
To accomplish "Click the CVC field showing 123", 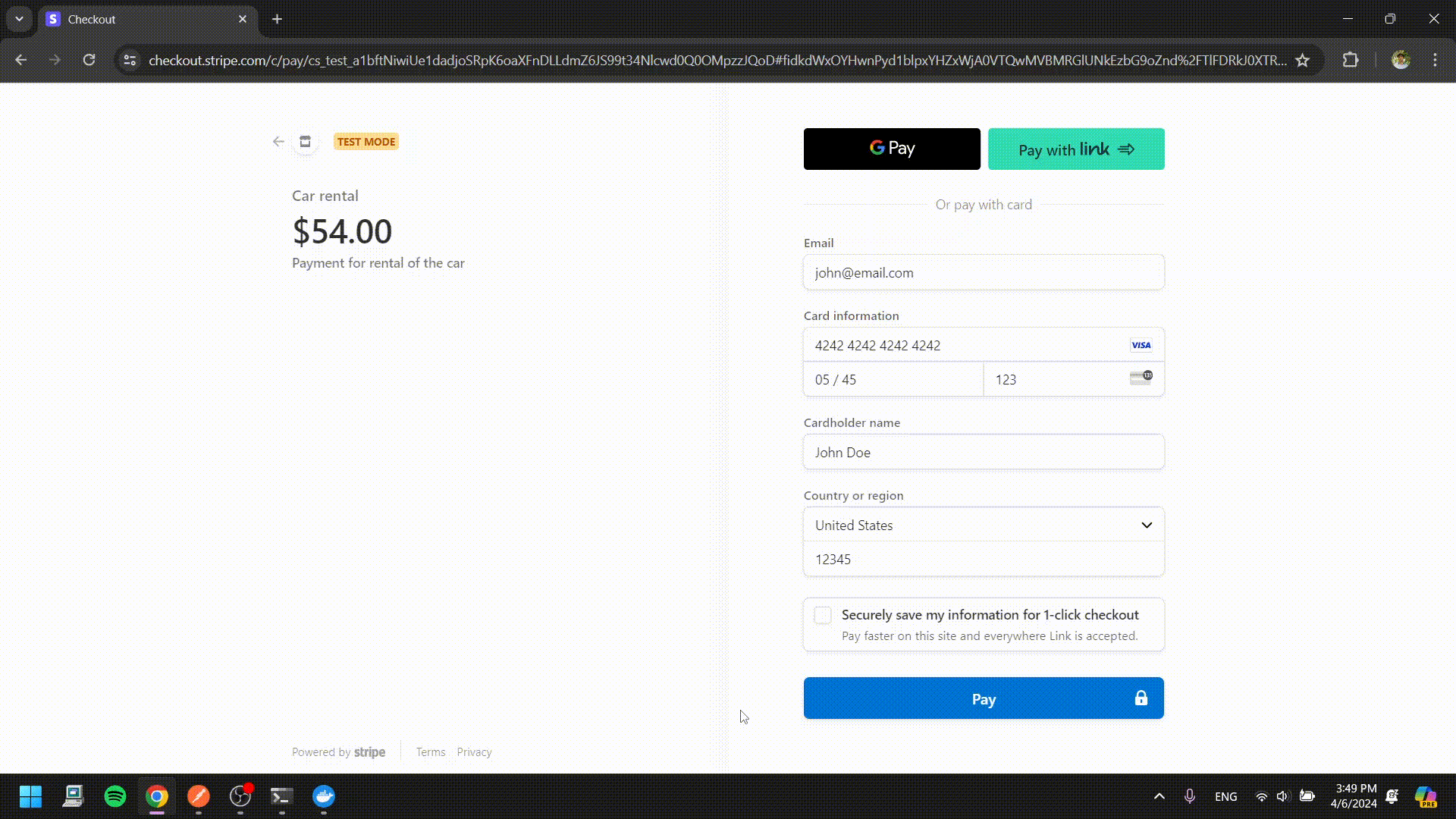I will tap(1074, 379).
